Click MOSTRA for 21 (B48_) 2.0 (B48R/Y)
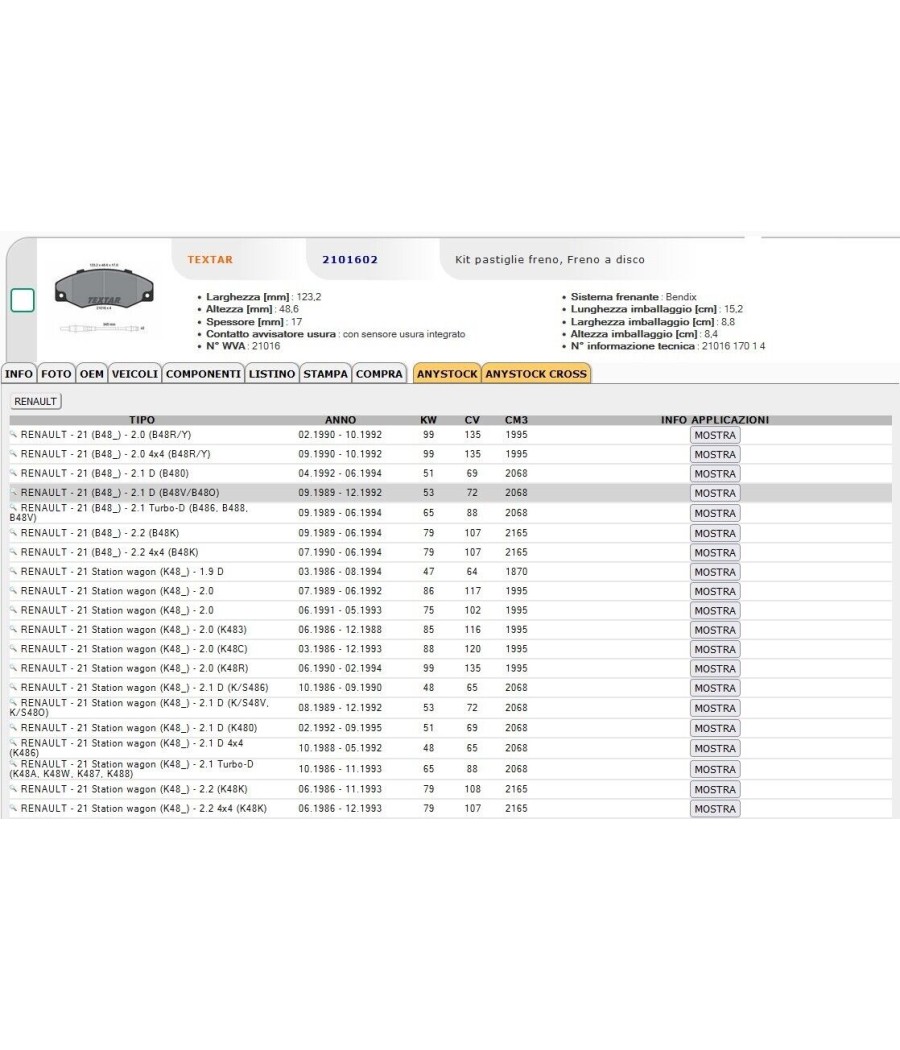 tap(715, 435)
